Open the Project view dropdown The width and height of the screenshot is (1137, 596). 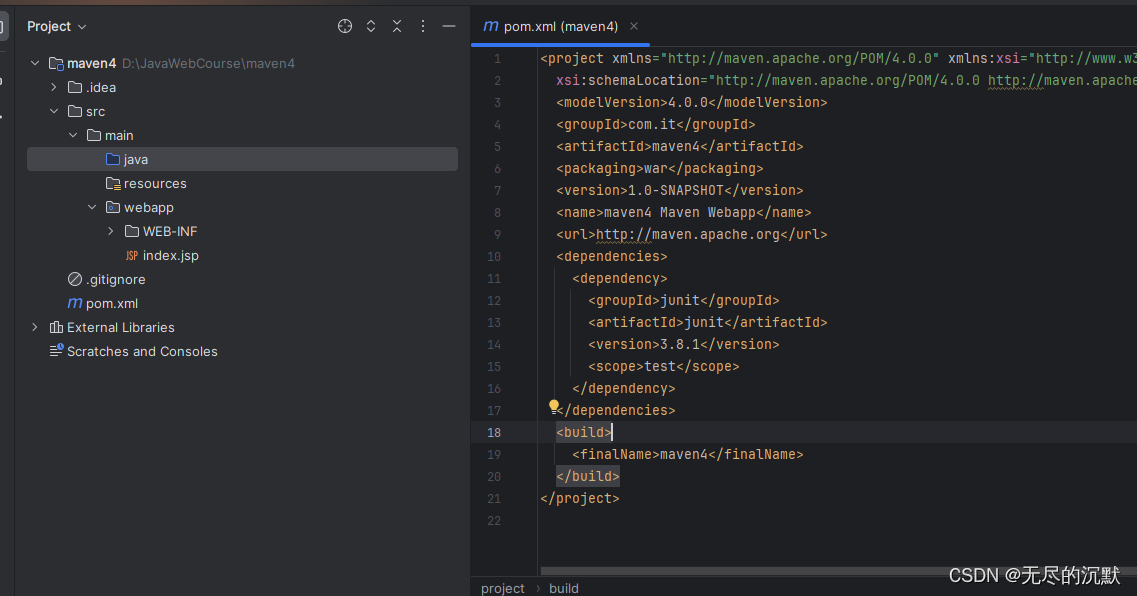[57, 26]
